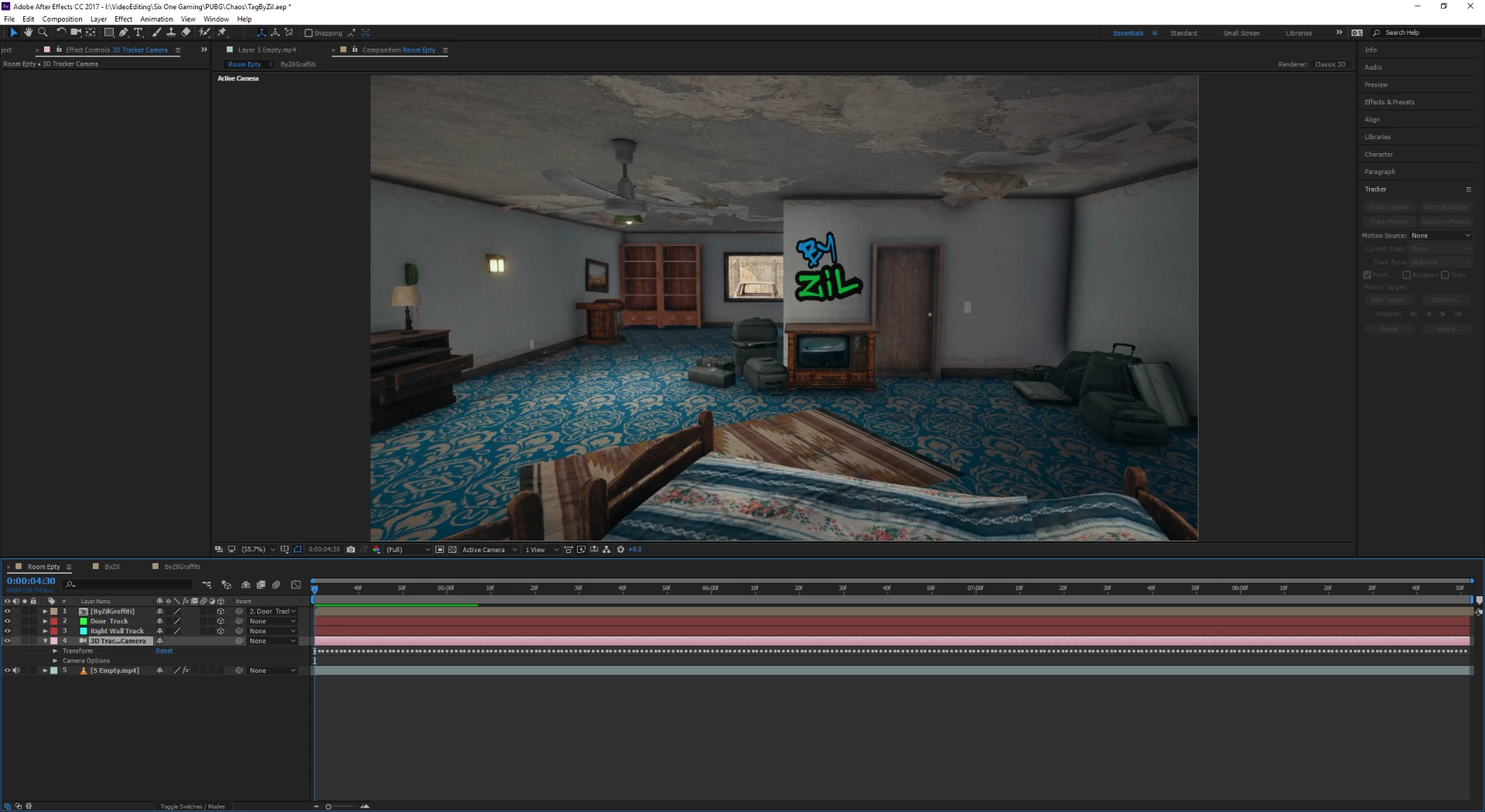Click the View Axis Mode icon
This screenshot has width=1485, height=812.
[288, 32]
